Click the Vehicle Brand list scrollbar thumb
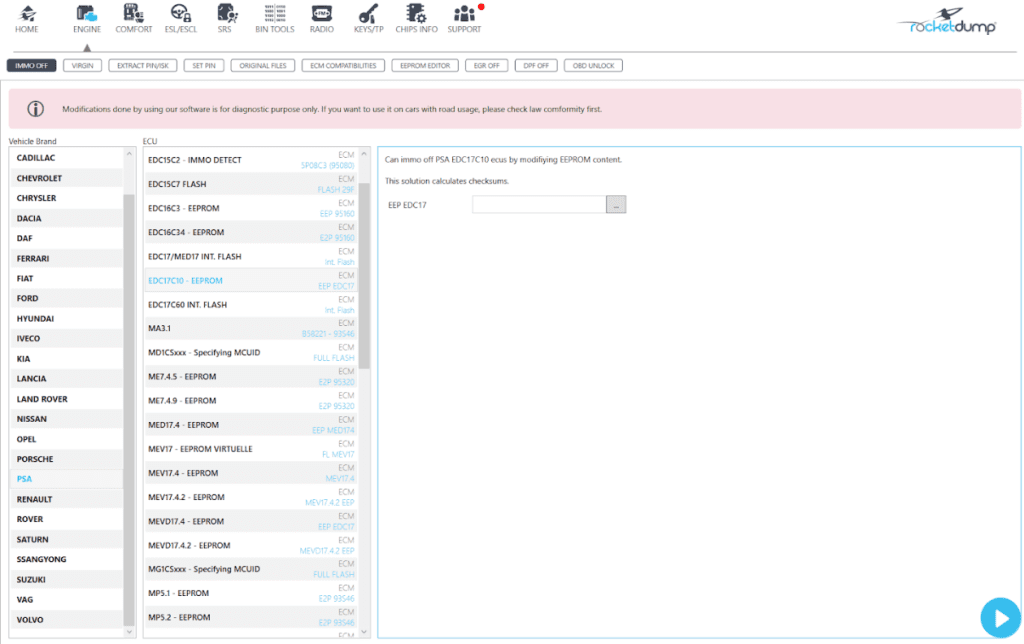The width and height of the screenshot is (1024, 644). click(129, 410)
